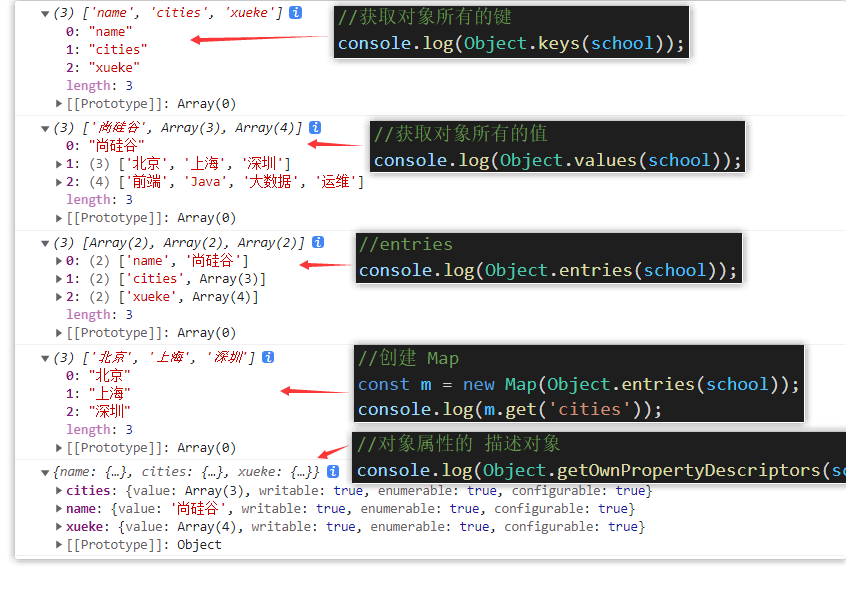This screenshot has height=601, width=846.
Task: Expand entry 2: (2) ['xueke', Array(4)]
Action: [59, 297]
